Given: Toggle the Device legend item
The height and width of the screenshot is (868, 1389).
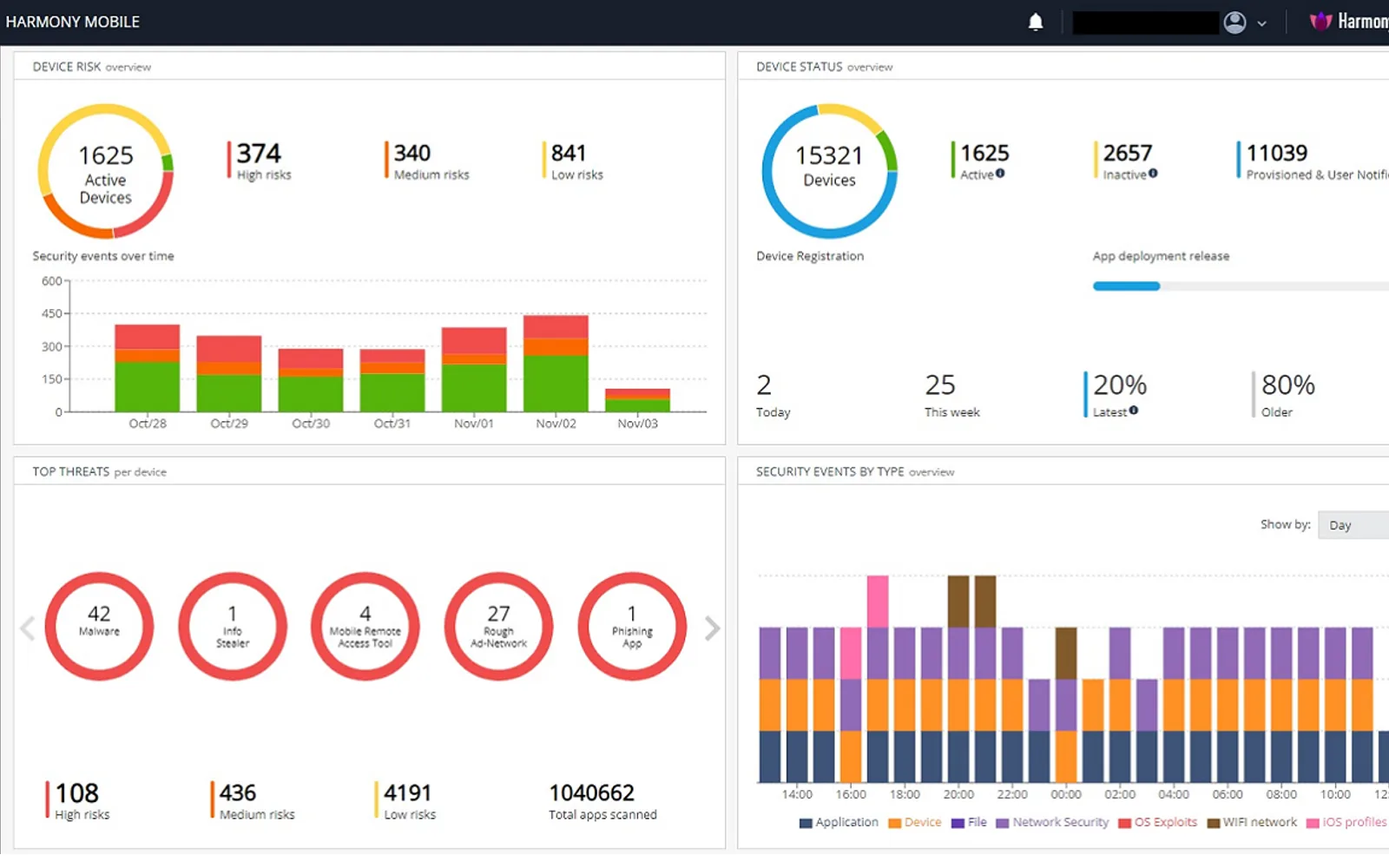Looking at the screenshot, I should [915, 822].
